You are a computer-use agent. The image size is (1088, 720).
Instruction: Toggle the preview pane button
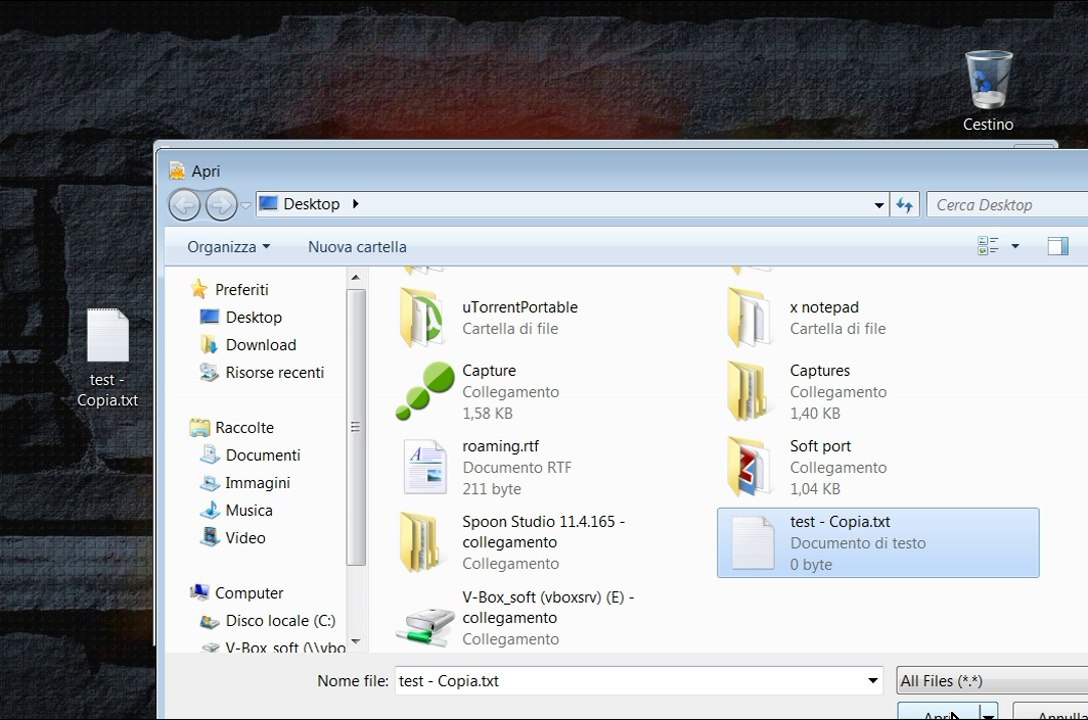pos(1058,246)
